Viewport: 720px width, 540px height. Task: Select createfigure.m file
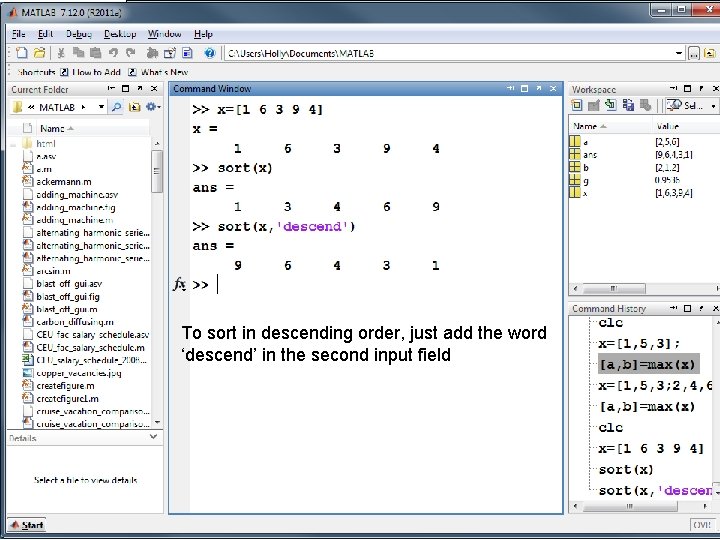[65, 386]
